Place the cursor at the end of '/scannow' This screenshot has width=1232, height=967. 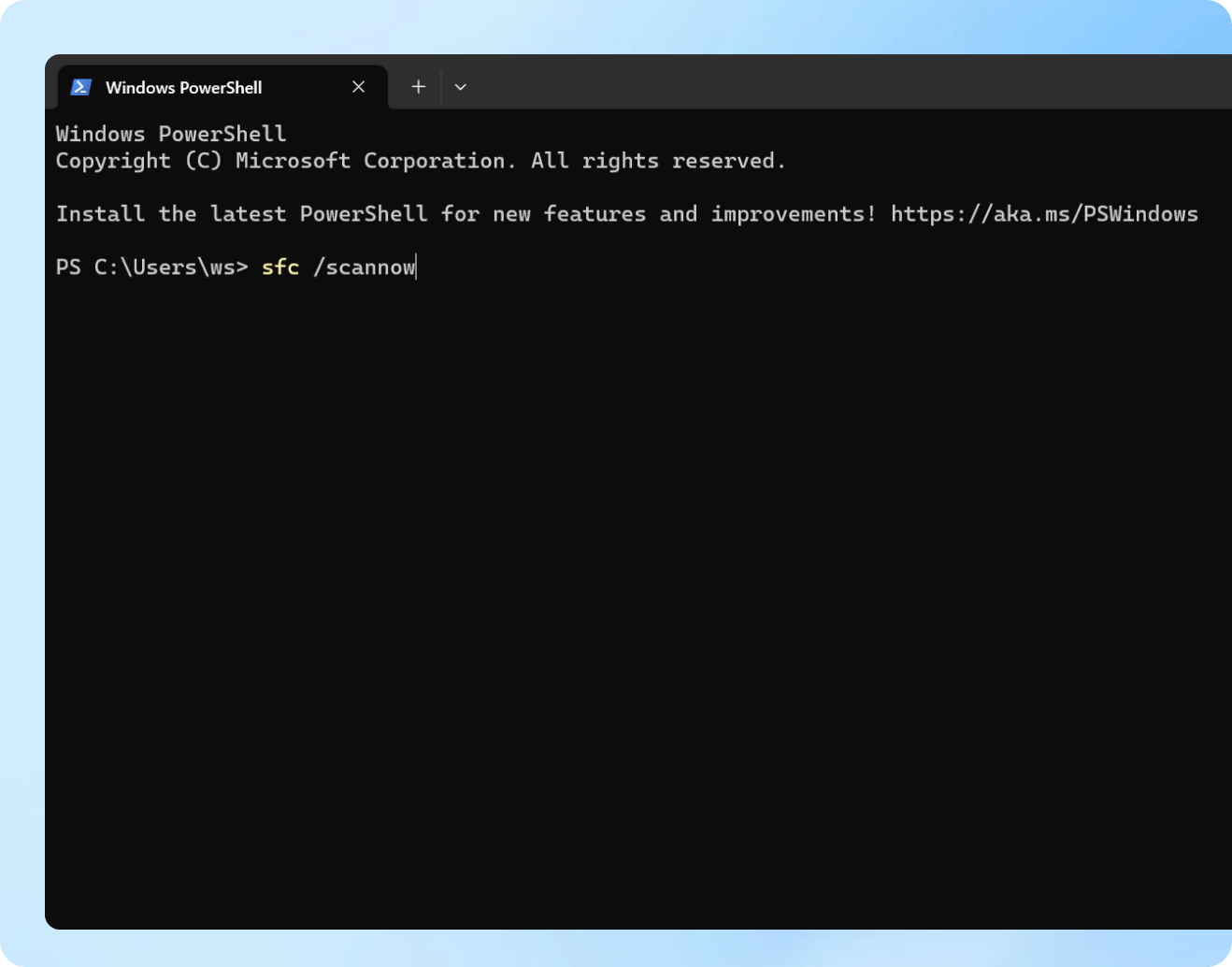(416, 267)
